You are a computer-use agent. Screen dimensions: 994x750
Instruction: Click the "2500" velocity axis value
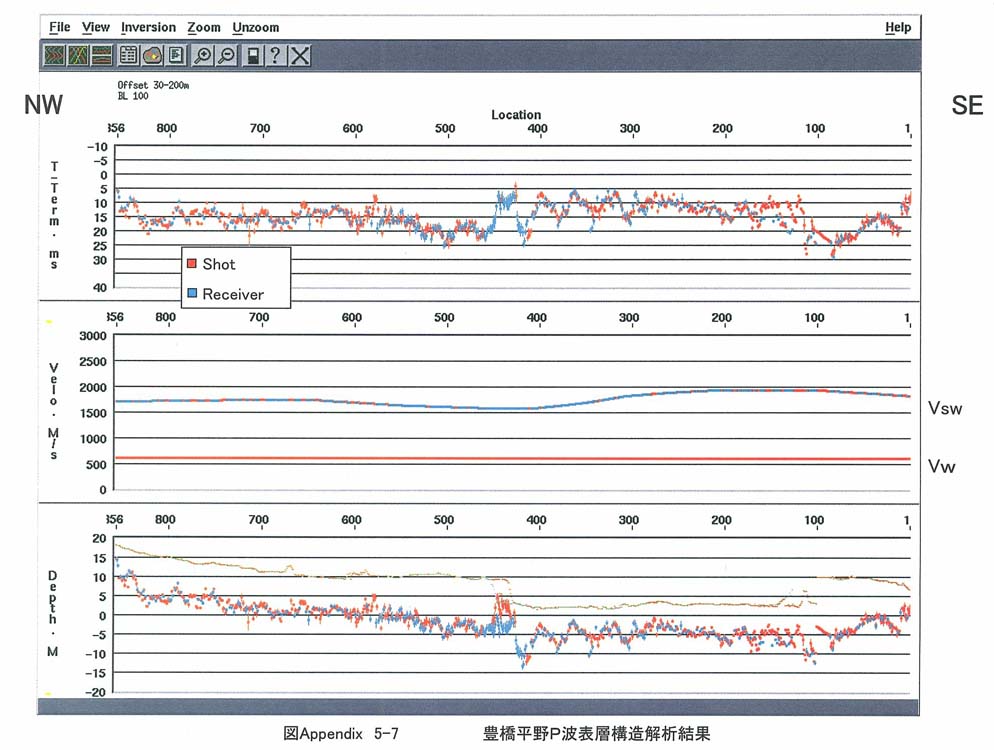93,361
